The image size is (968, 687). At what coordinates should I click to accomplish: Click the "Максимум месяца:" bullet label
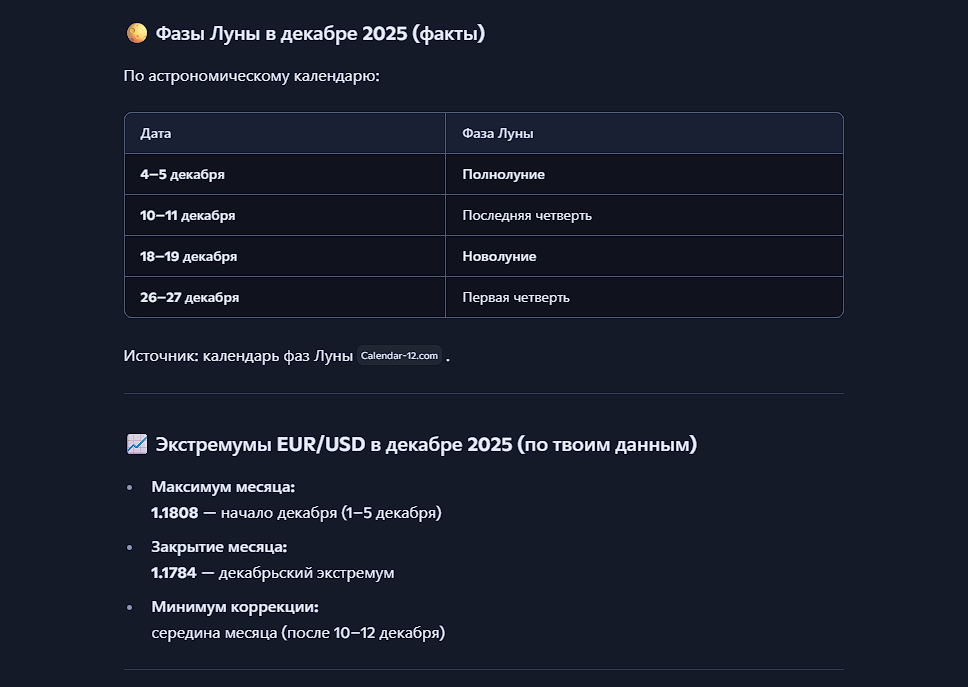click(223, 487)
